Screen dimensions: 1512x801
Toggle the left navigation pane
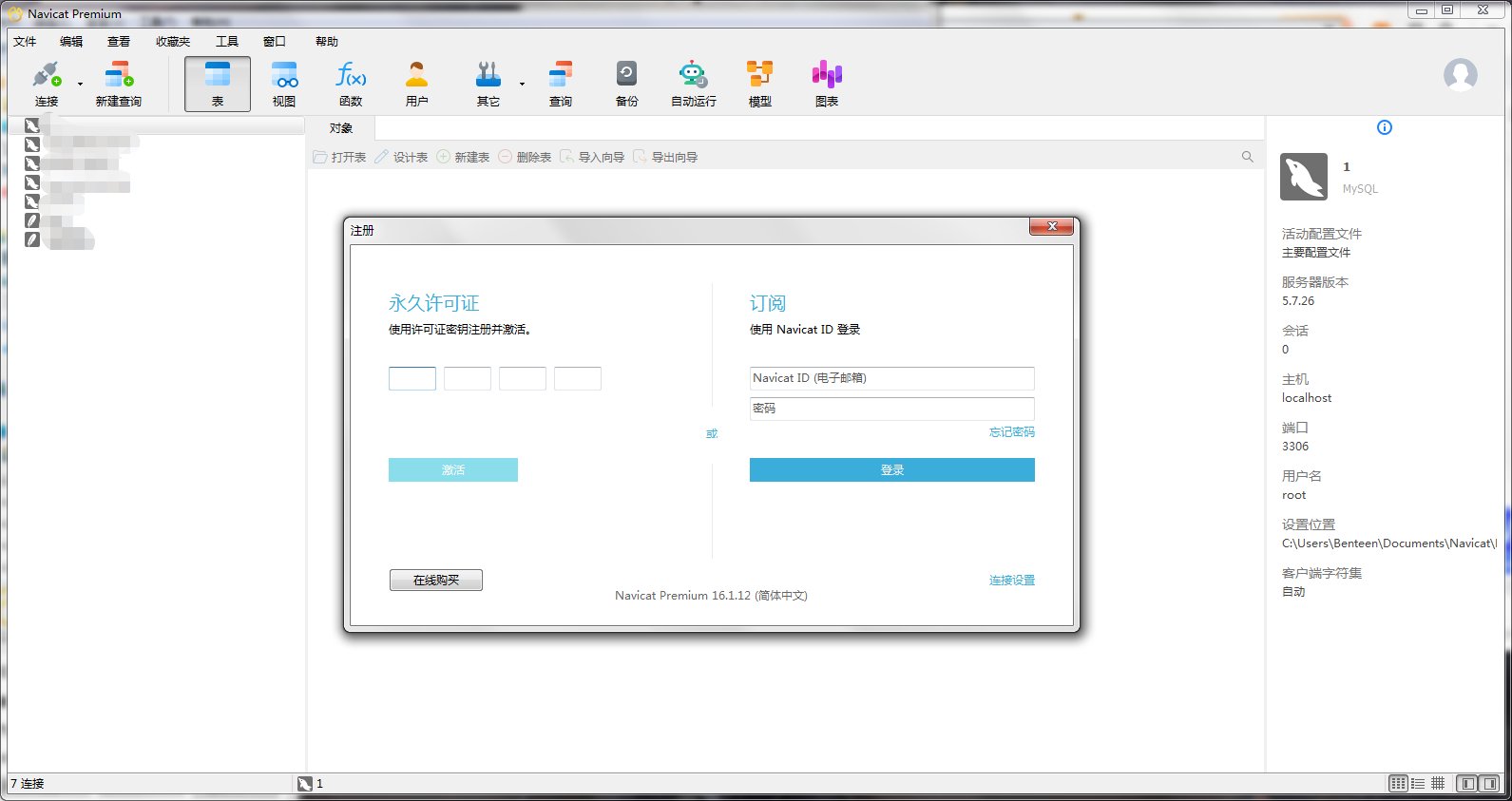[x=1468, y=783]
